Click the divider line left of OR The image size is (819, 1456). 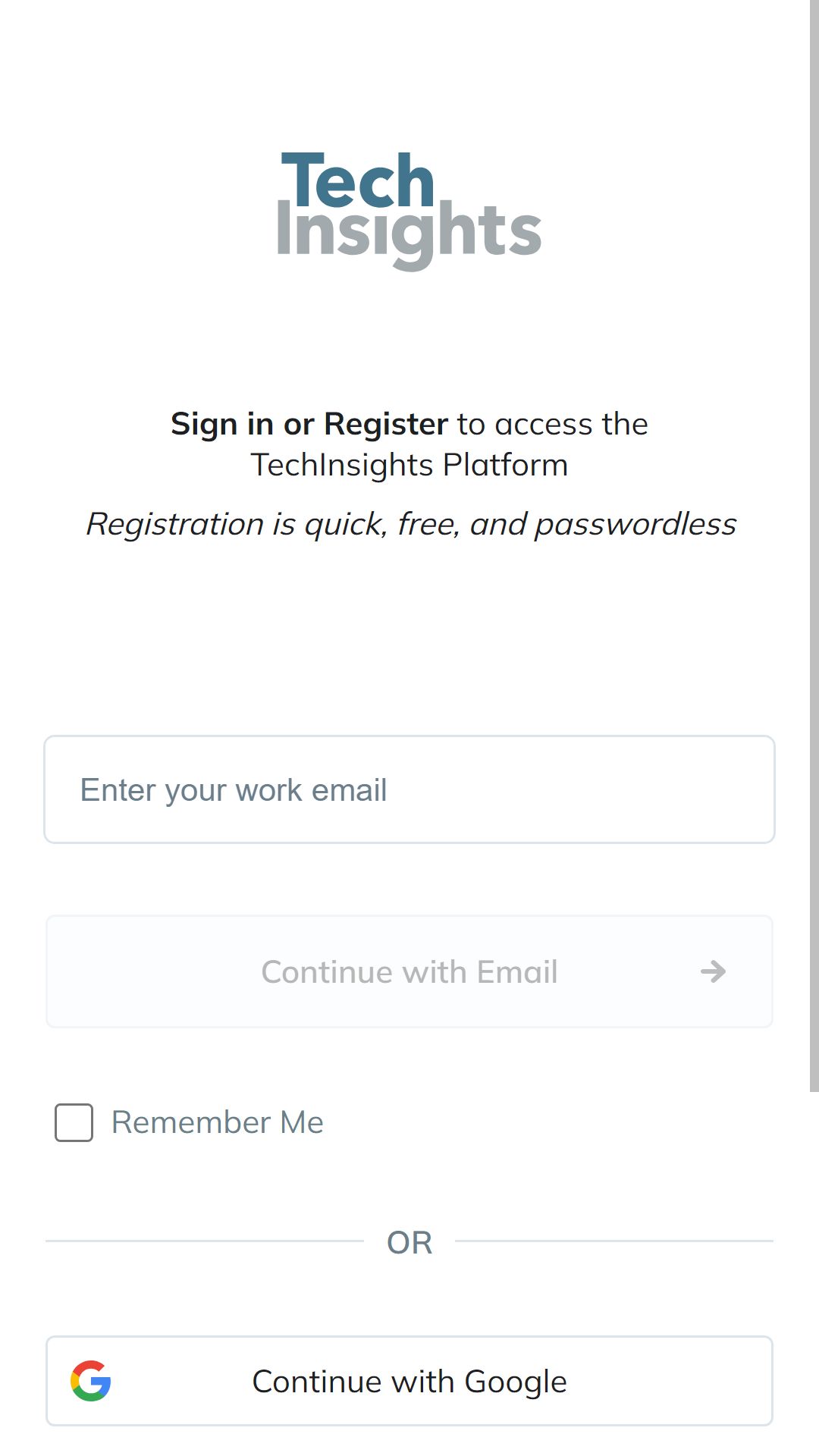[x=205, y=1241]
